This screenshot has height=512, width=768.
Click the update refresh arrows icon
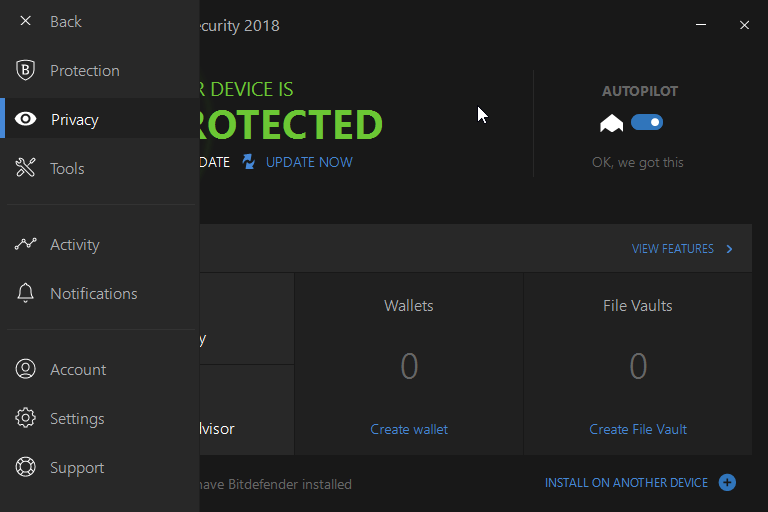pos(249,162)
